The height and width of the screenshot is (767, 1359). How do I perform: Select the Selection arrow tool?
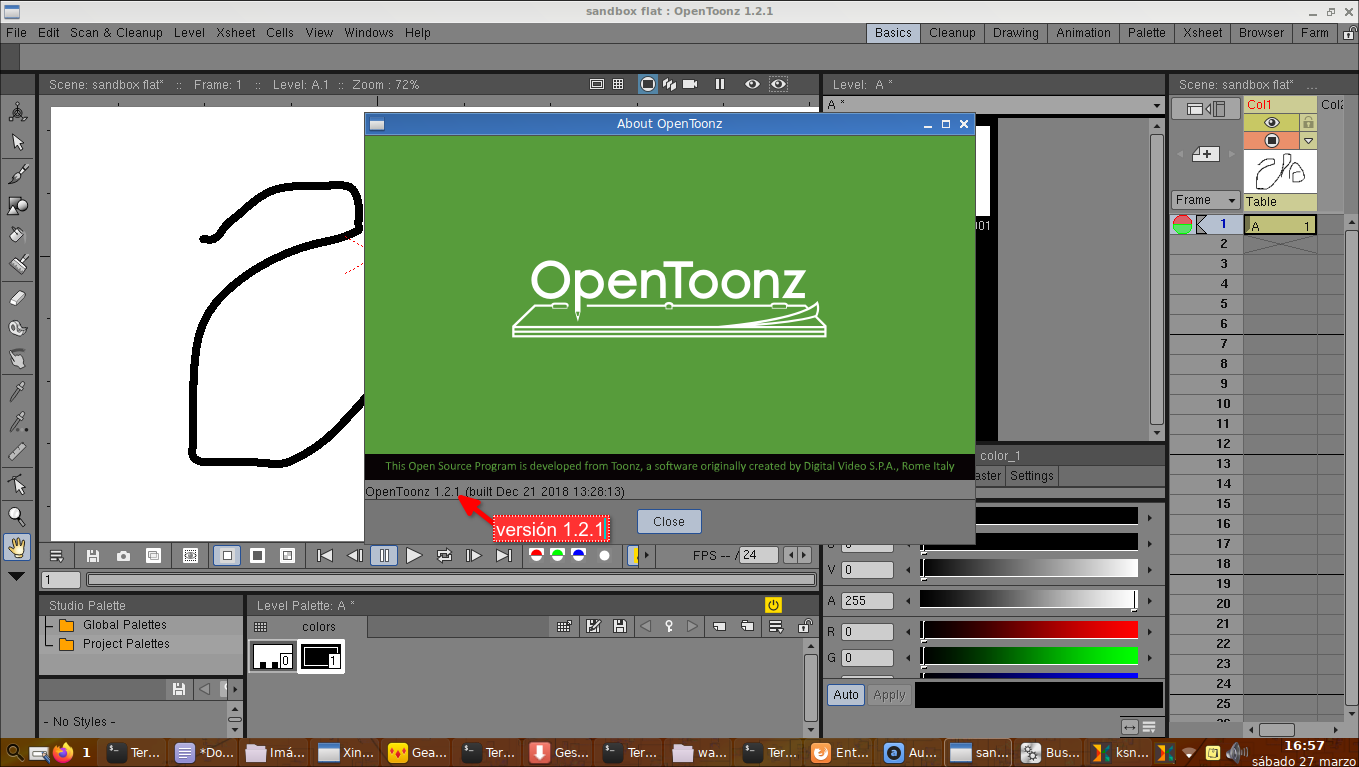click(x=17, y=143)
